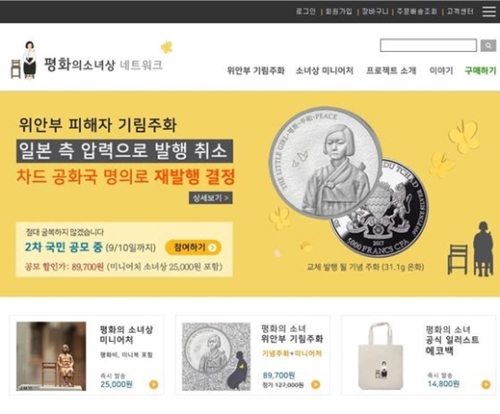Click the search magnifier button

[488, 45]
